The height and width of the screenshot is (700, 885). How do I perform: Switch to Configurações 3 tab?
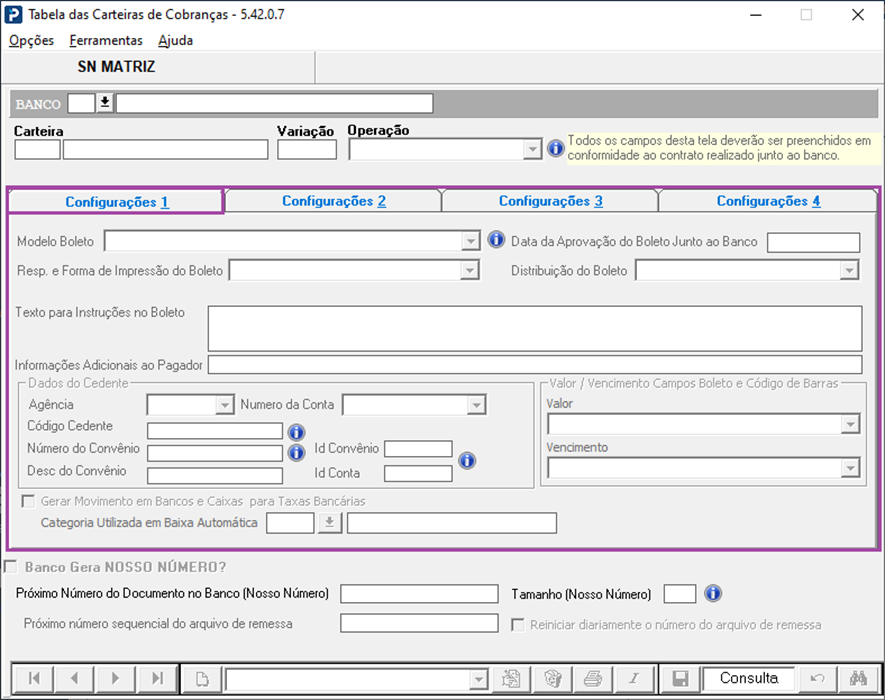(550, 201)
